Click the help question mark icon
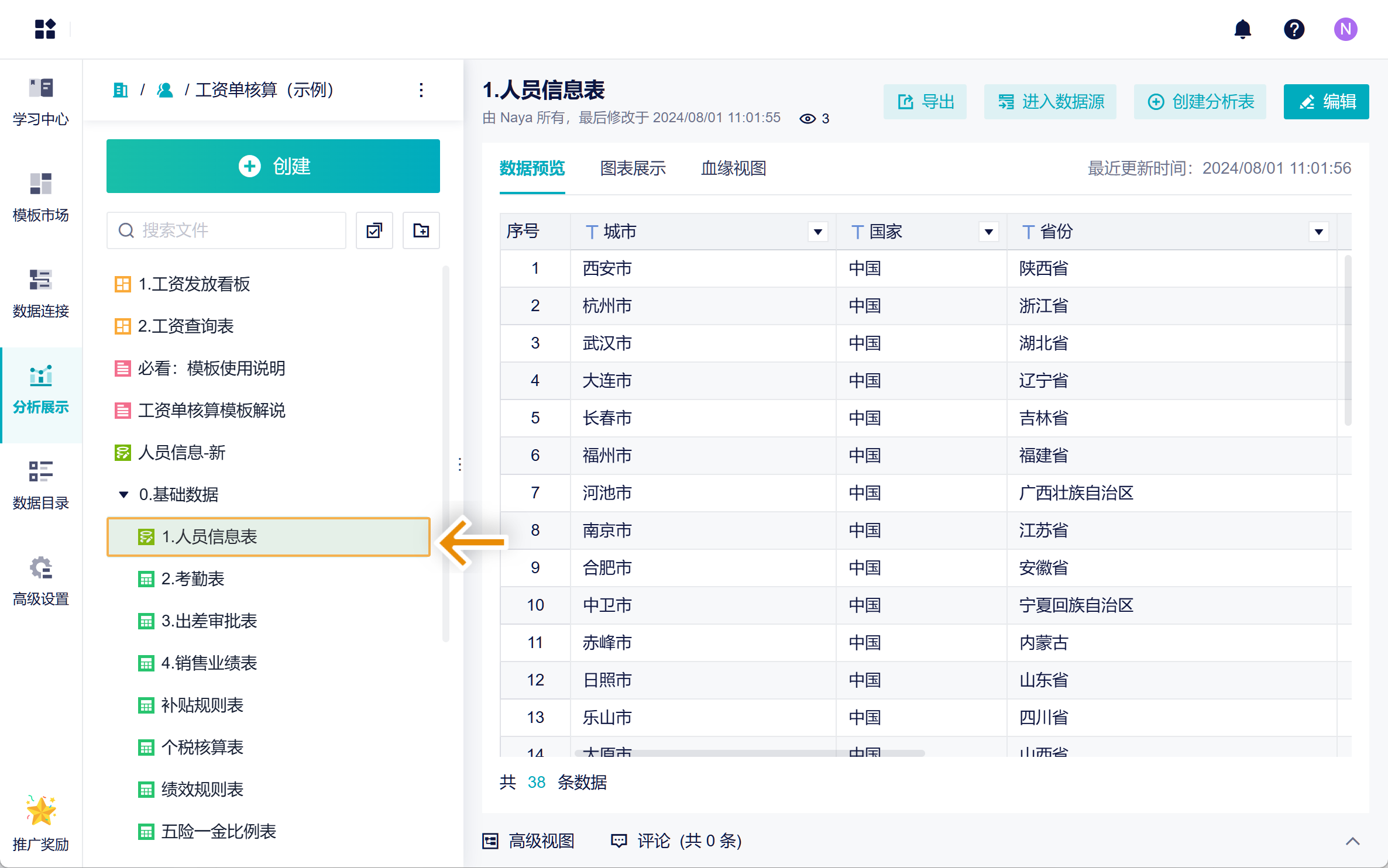The image size is (1388, 868). pyautogui.click(x=1294, y=29)
